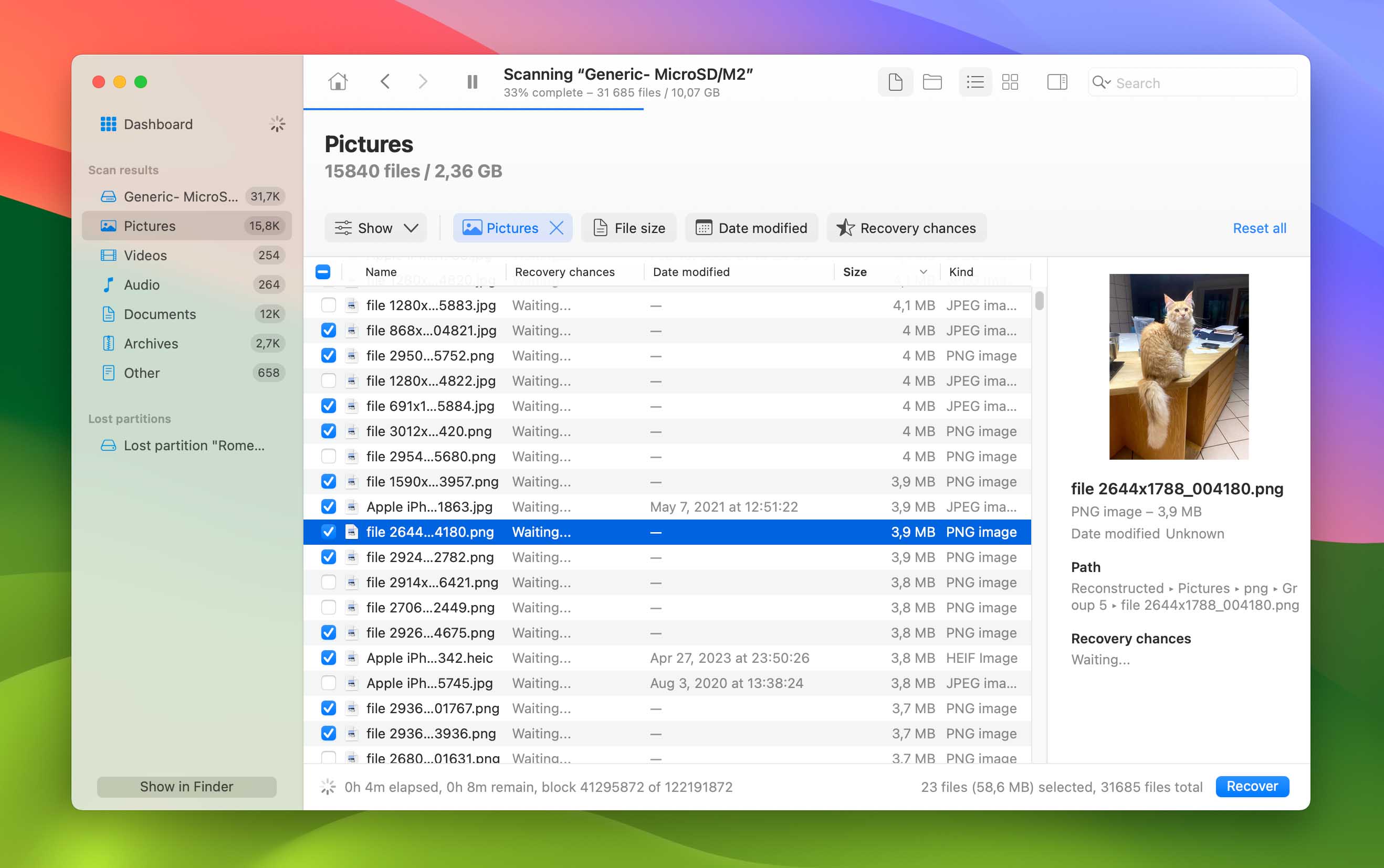1384x868 pixels.
Task: Pause the scan
Action: pos(472,82)
